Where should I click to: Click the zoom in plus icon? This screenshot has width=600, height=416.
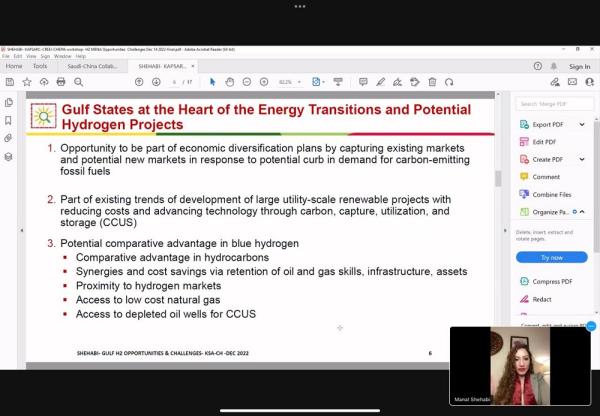coord(264,82)
